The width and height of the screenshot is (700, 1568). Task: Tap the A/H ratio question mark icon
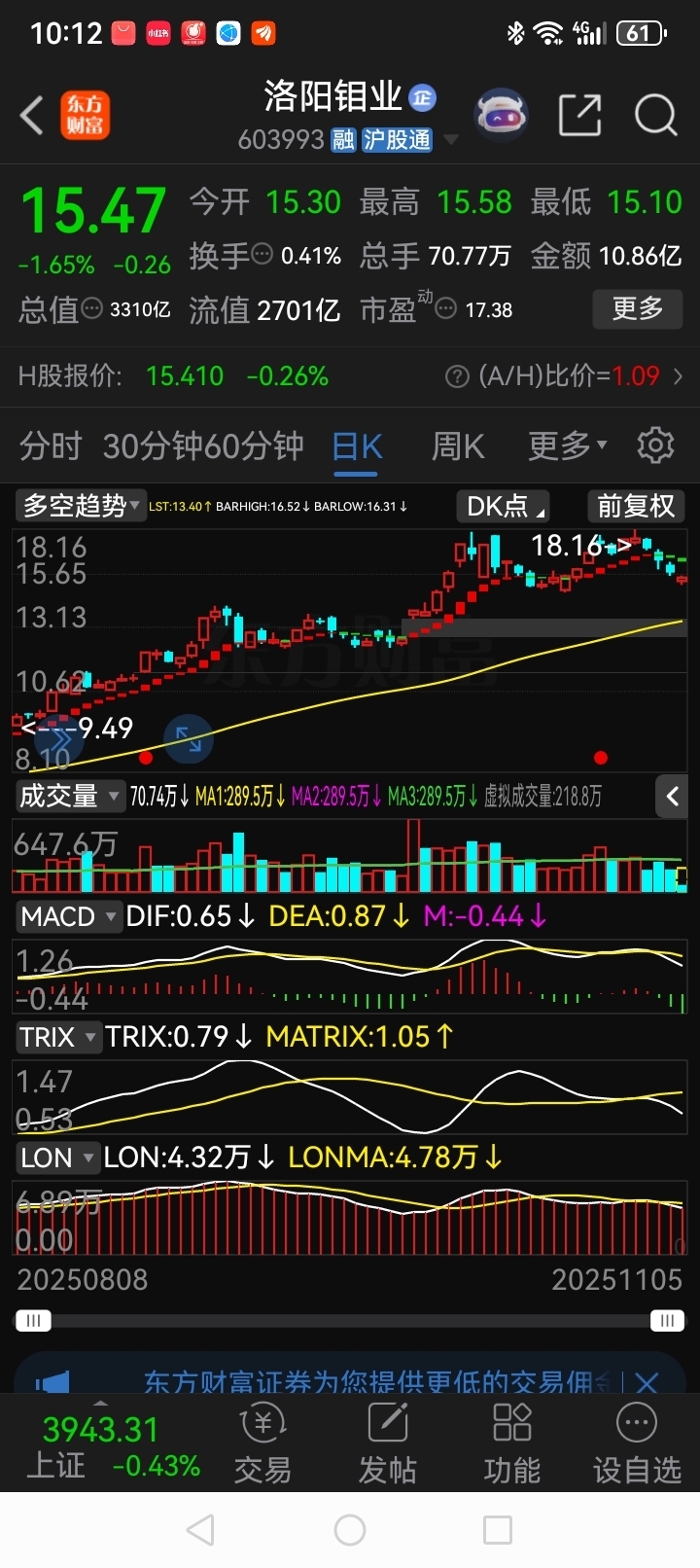click(457, 376)
